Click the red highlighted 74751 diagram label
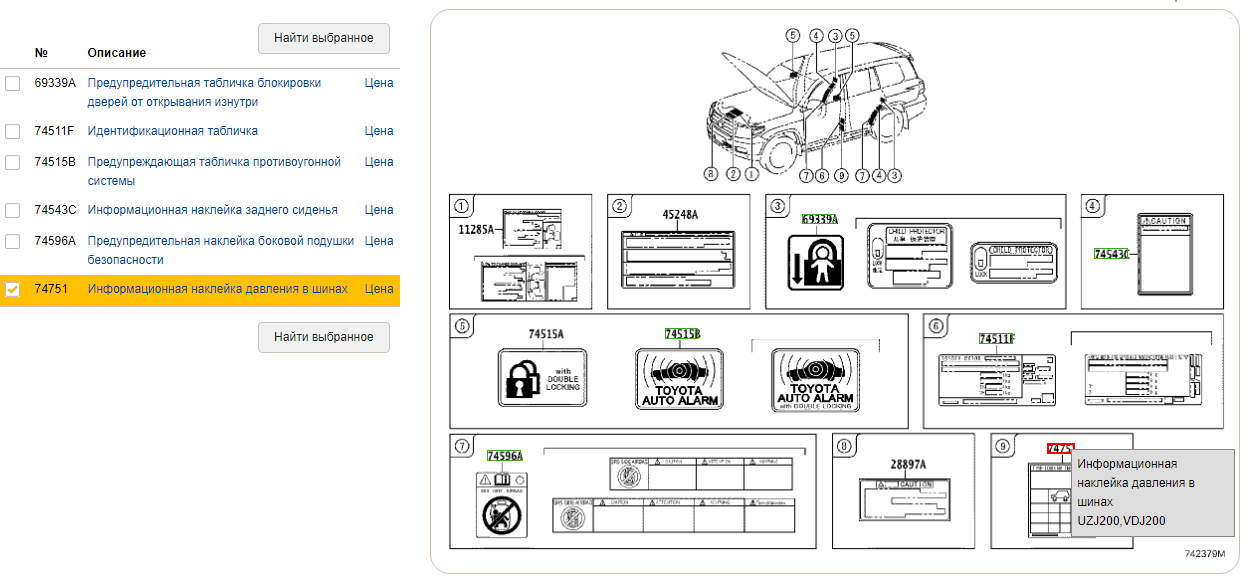Screen dimensions: 1245x578 [x=1060, y=449]
